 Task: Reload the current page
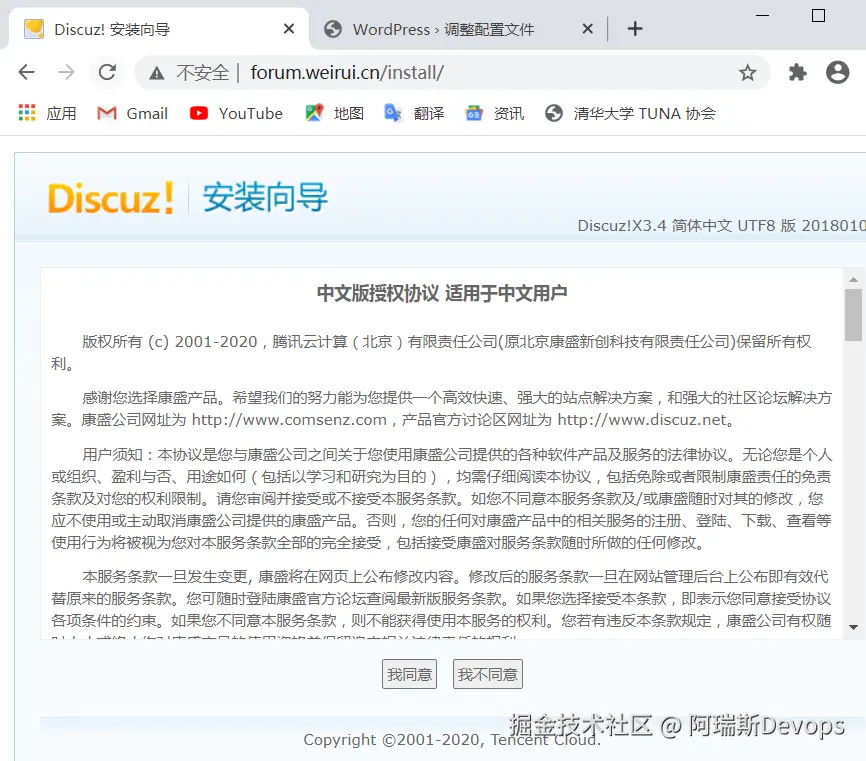[107, 72]
